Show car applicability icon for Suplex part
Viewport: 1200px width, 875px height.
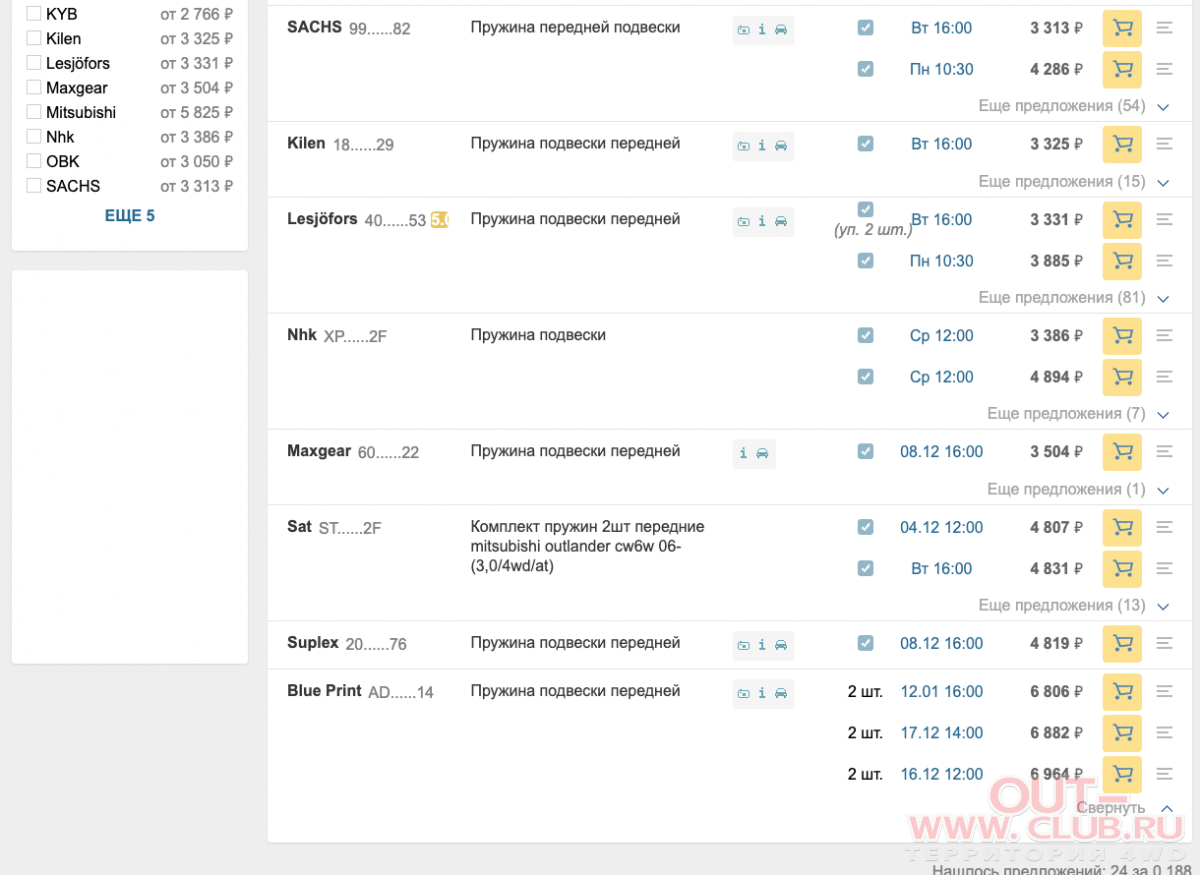tap(781, 646)
